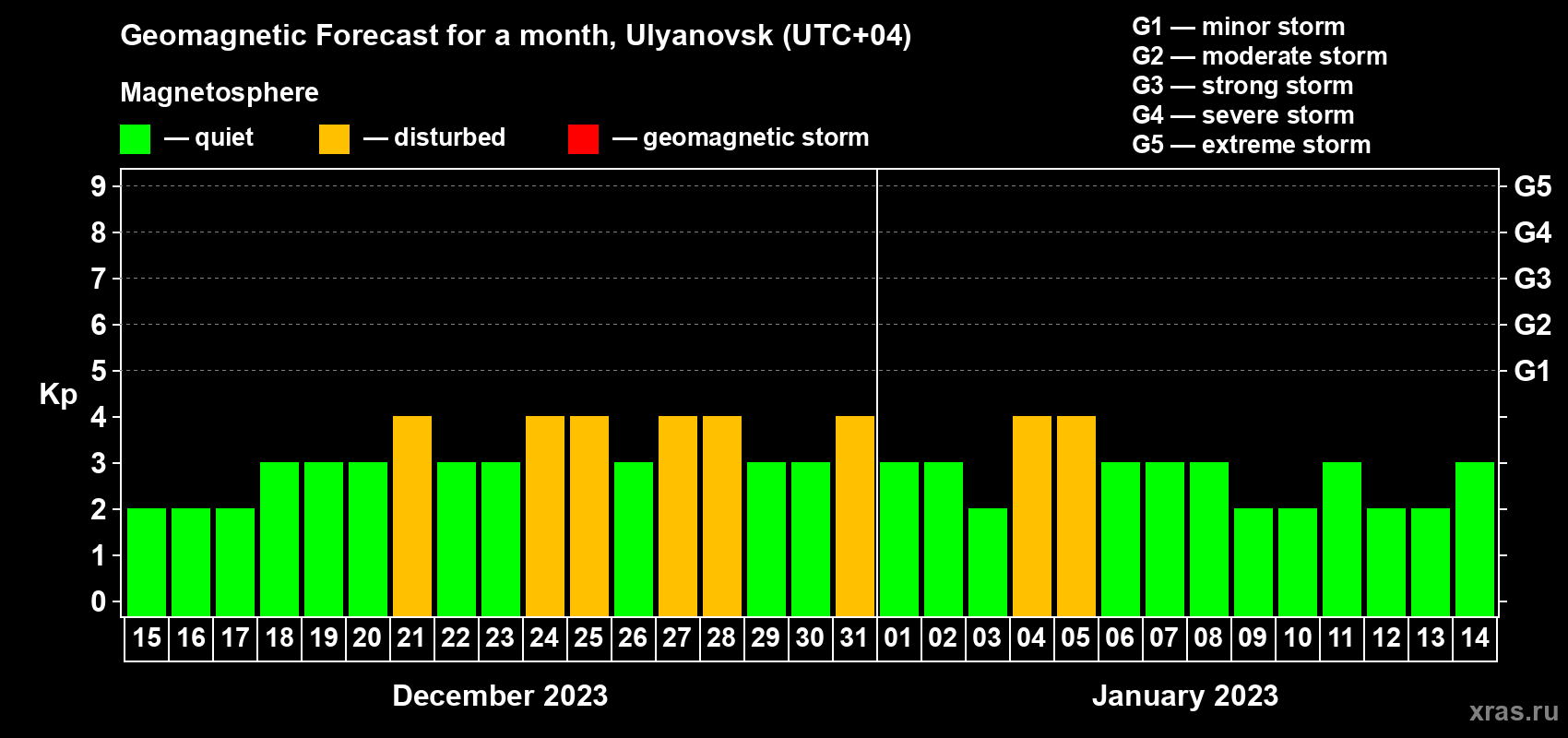Click date label 30 on the axis

pos(811,638)
